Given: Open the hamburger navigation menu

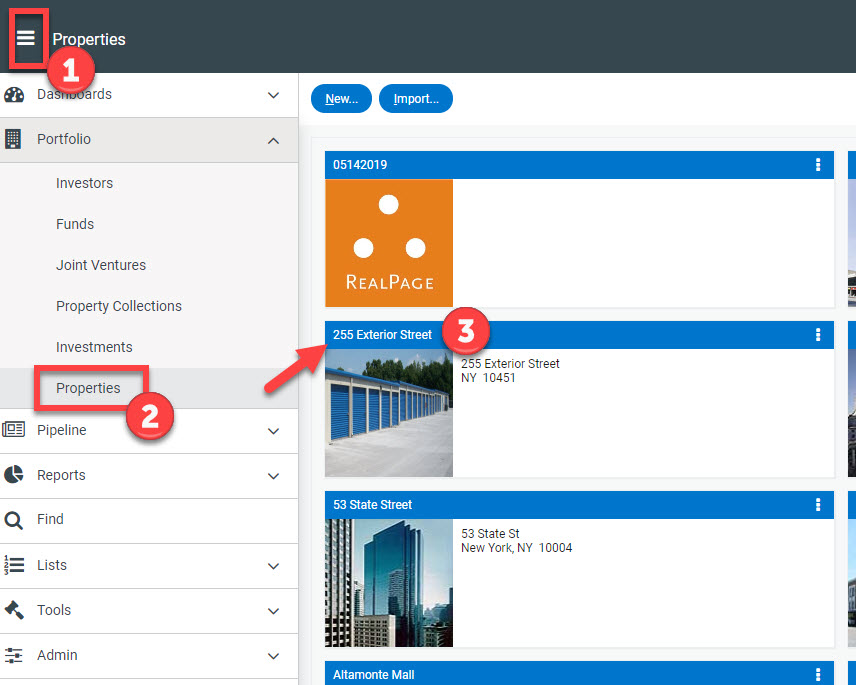Looking at the screenshot, I should [x=26, y=37].
